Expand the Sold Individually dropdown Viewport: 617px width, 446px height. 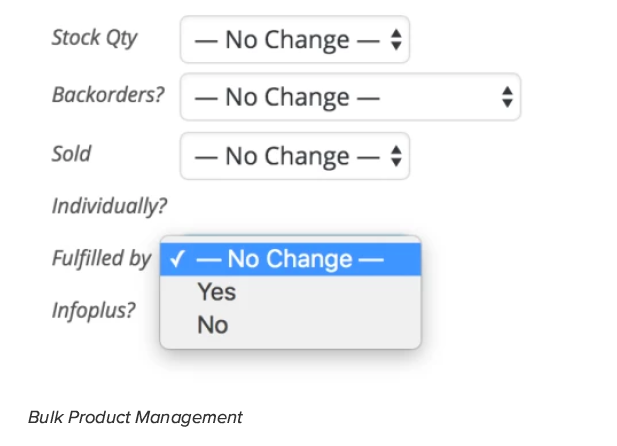click(x=295, y=156)
